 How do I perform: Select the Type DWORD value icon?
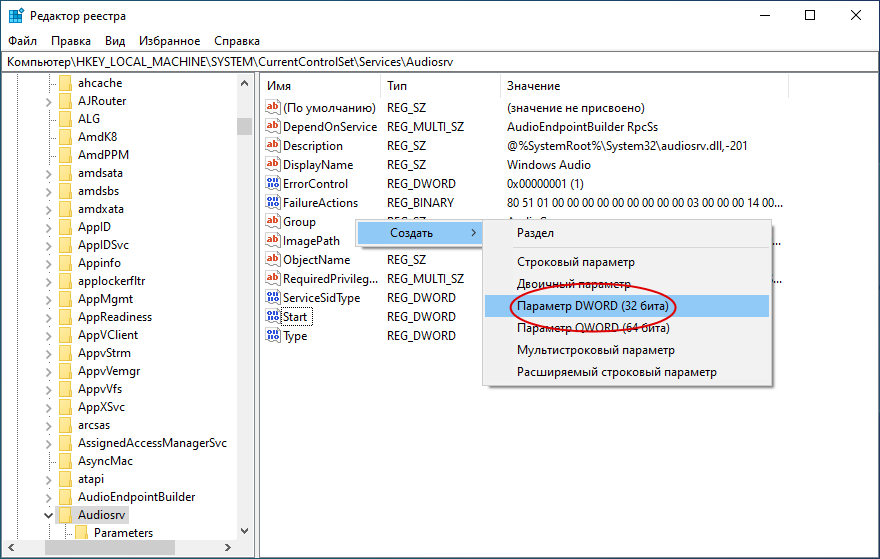click(273, 335)
